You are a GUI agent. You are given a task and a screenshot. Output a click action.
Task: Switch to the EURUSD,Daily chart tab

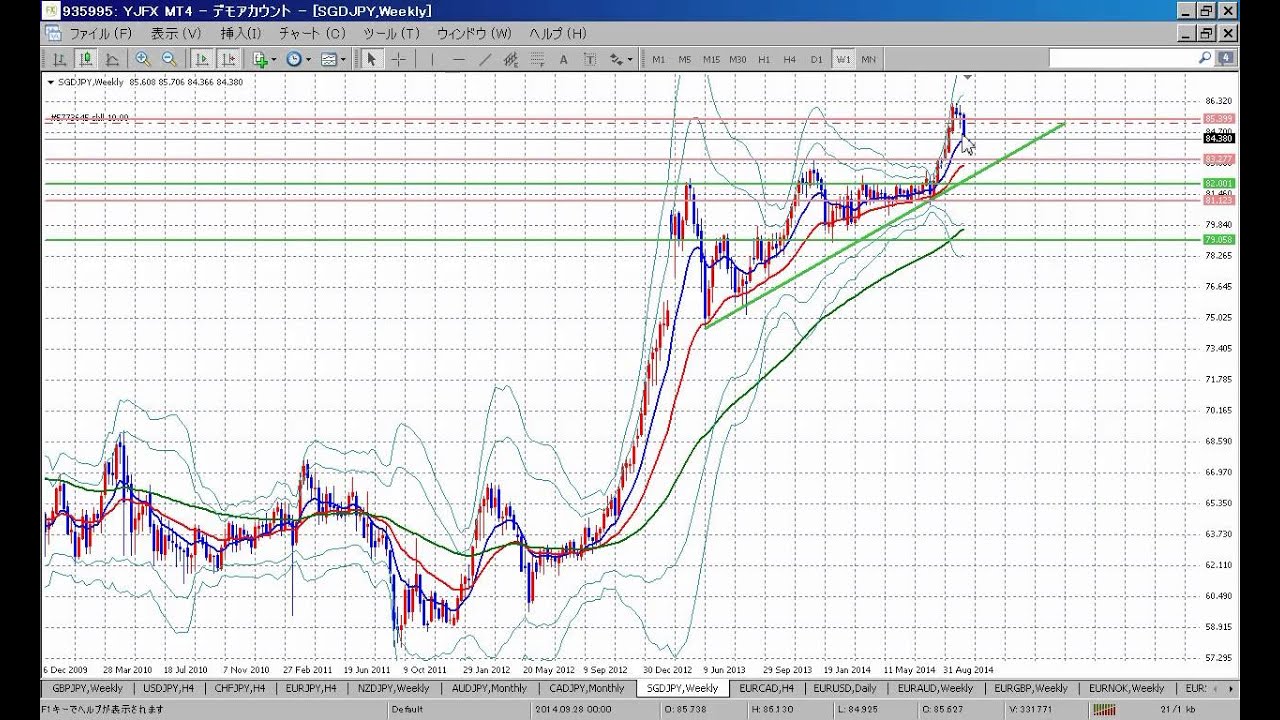(x=845, y=688)
